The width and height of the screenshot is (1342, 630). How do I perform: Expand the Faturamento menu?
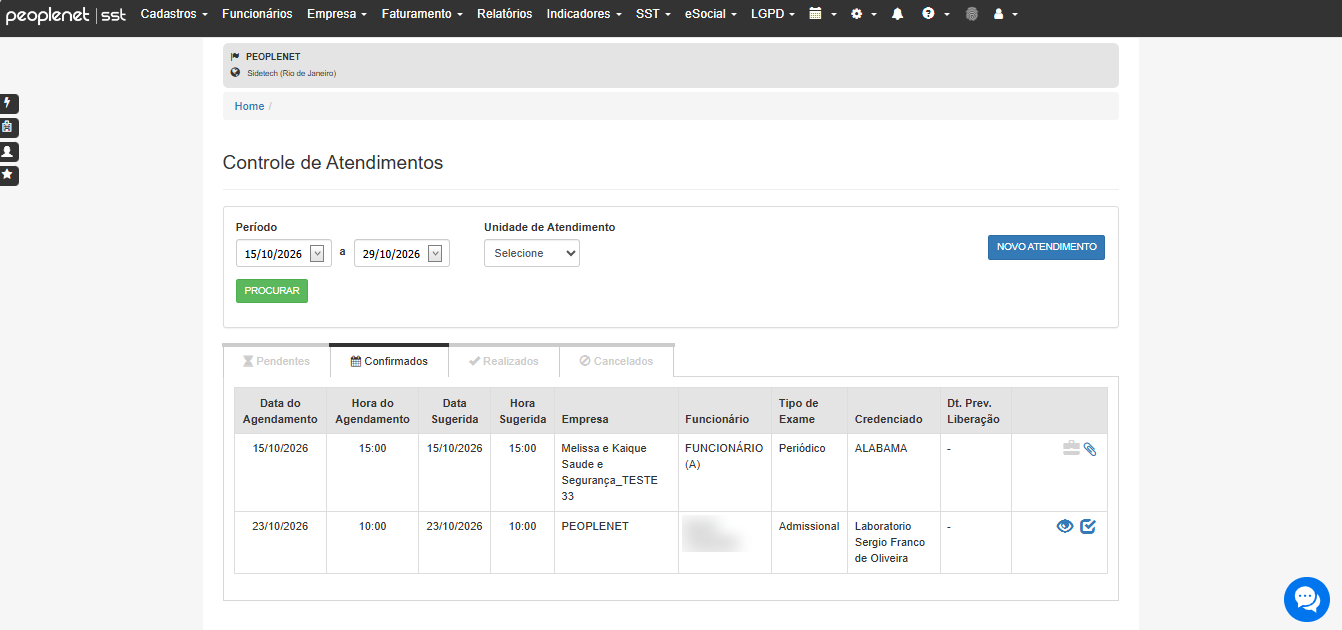tap(422, 14)
